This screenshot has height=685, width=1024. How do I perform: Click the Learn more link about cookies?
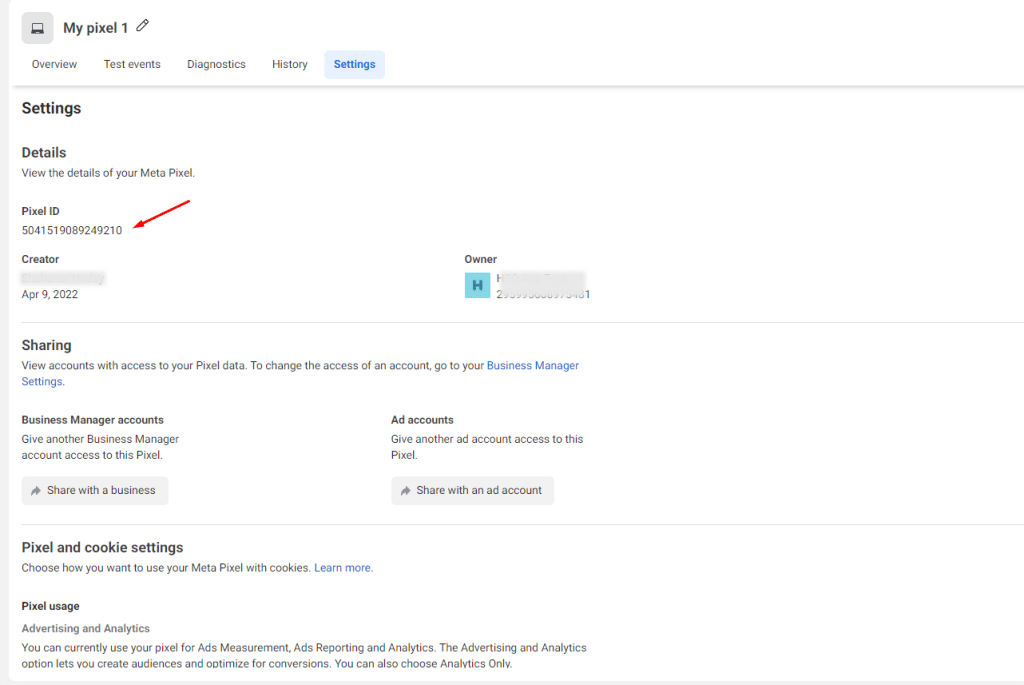tap(343, 568)
